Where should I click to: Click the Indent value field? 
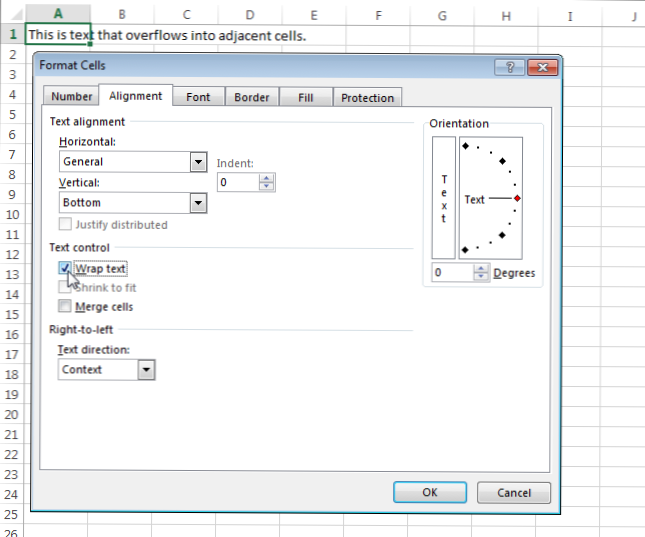pos(239,182)
